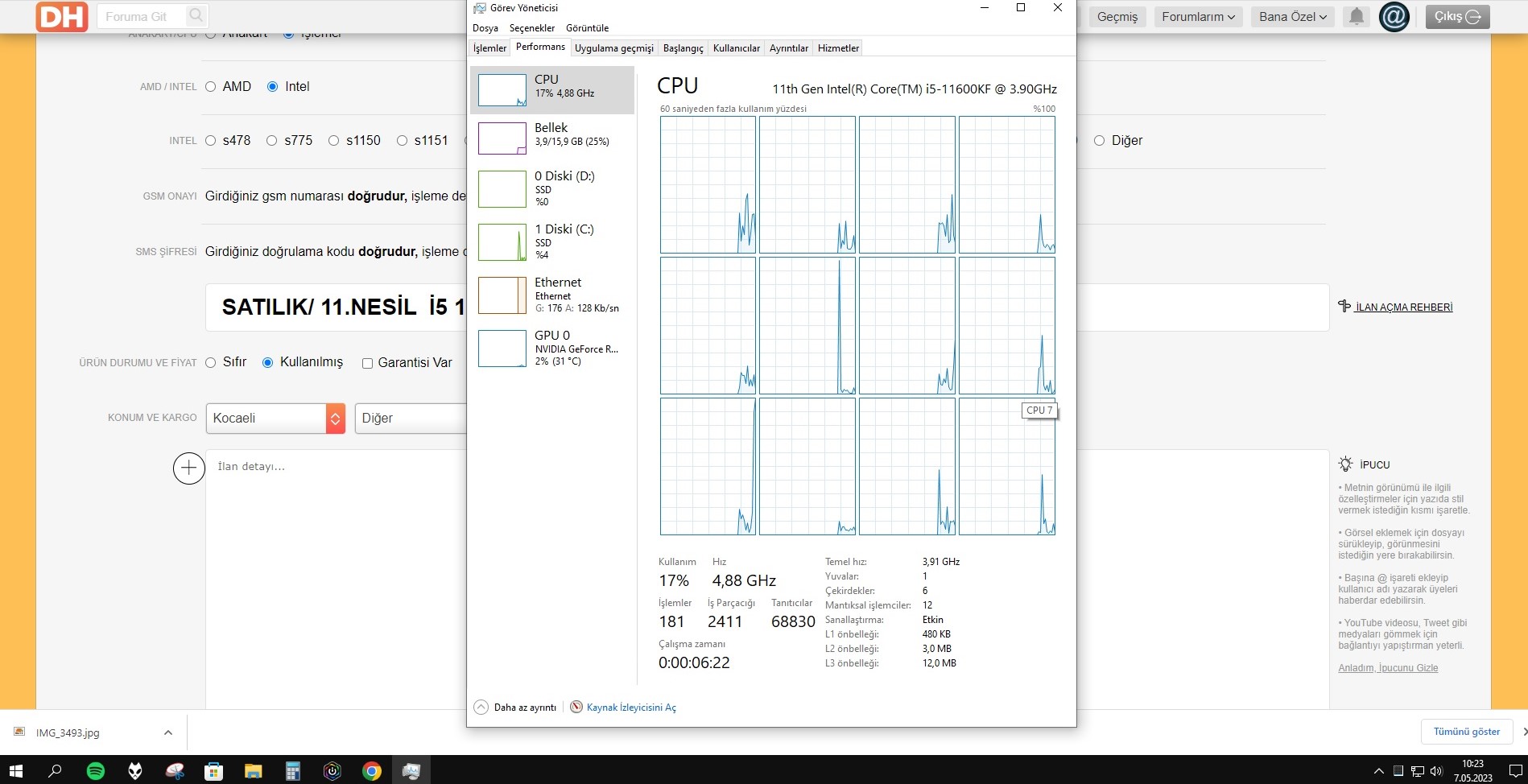Open the Windows notification center
Viewport: 1528px width, 784px height.
[x=1515, y=771]
